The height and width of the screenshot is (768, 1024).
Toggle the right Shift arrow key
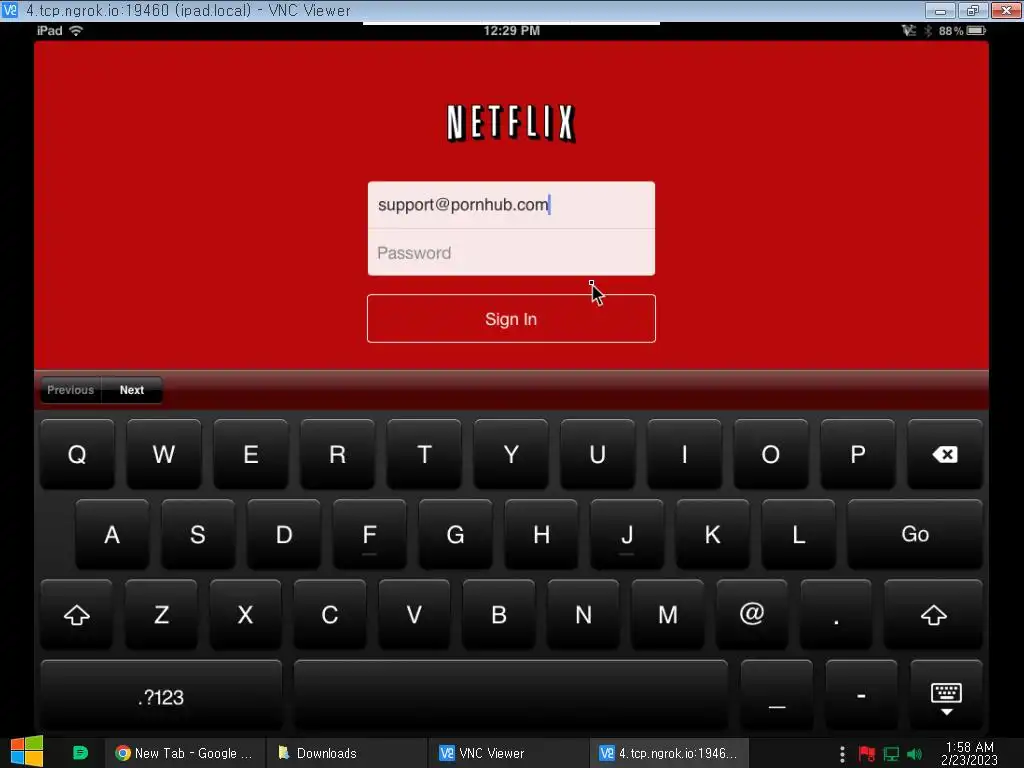point(933,615)
